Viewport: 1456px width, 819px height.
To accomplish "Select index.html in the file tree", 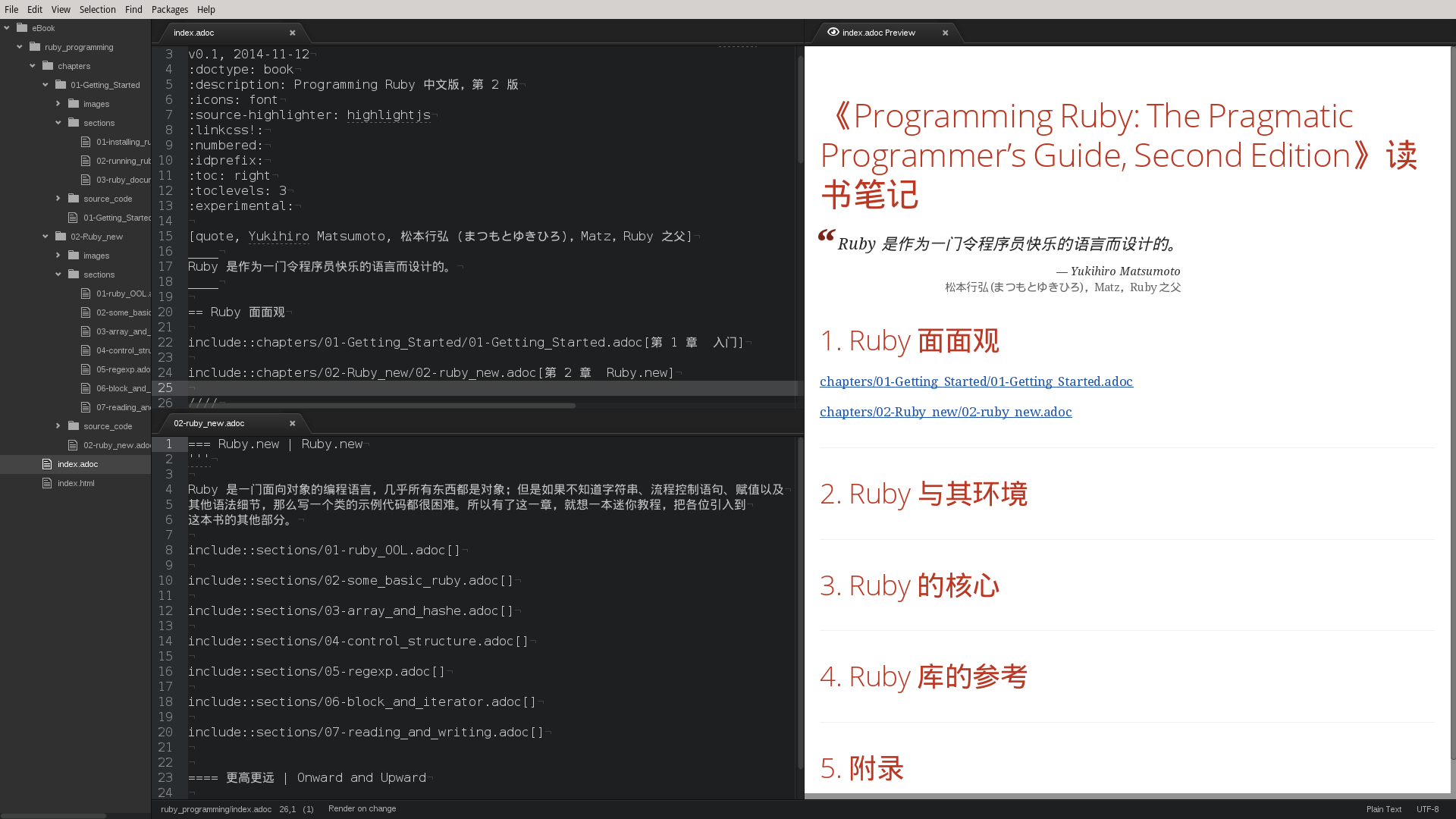I will point(76,483).
